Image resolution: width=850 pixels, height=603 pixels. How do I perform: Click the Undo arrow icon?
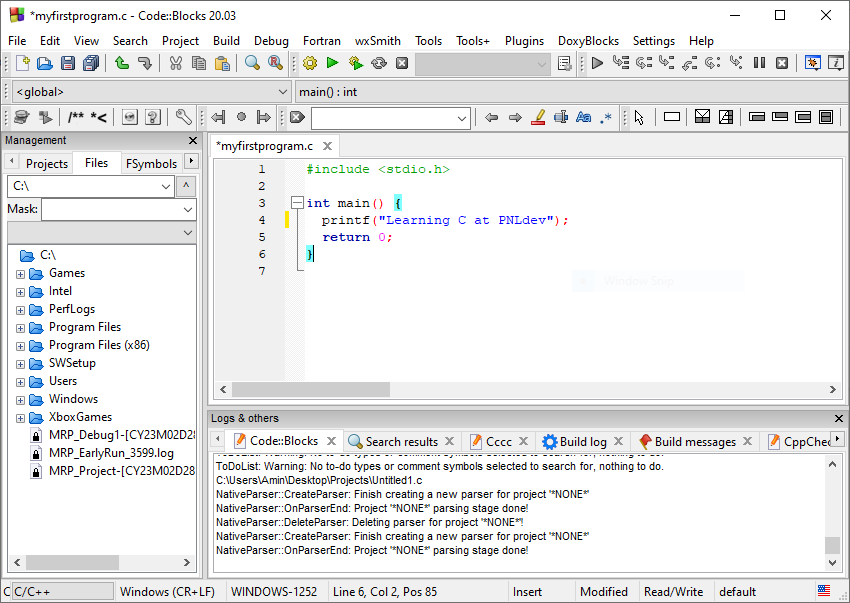pos(122,63)
